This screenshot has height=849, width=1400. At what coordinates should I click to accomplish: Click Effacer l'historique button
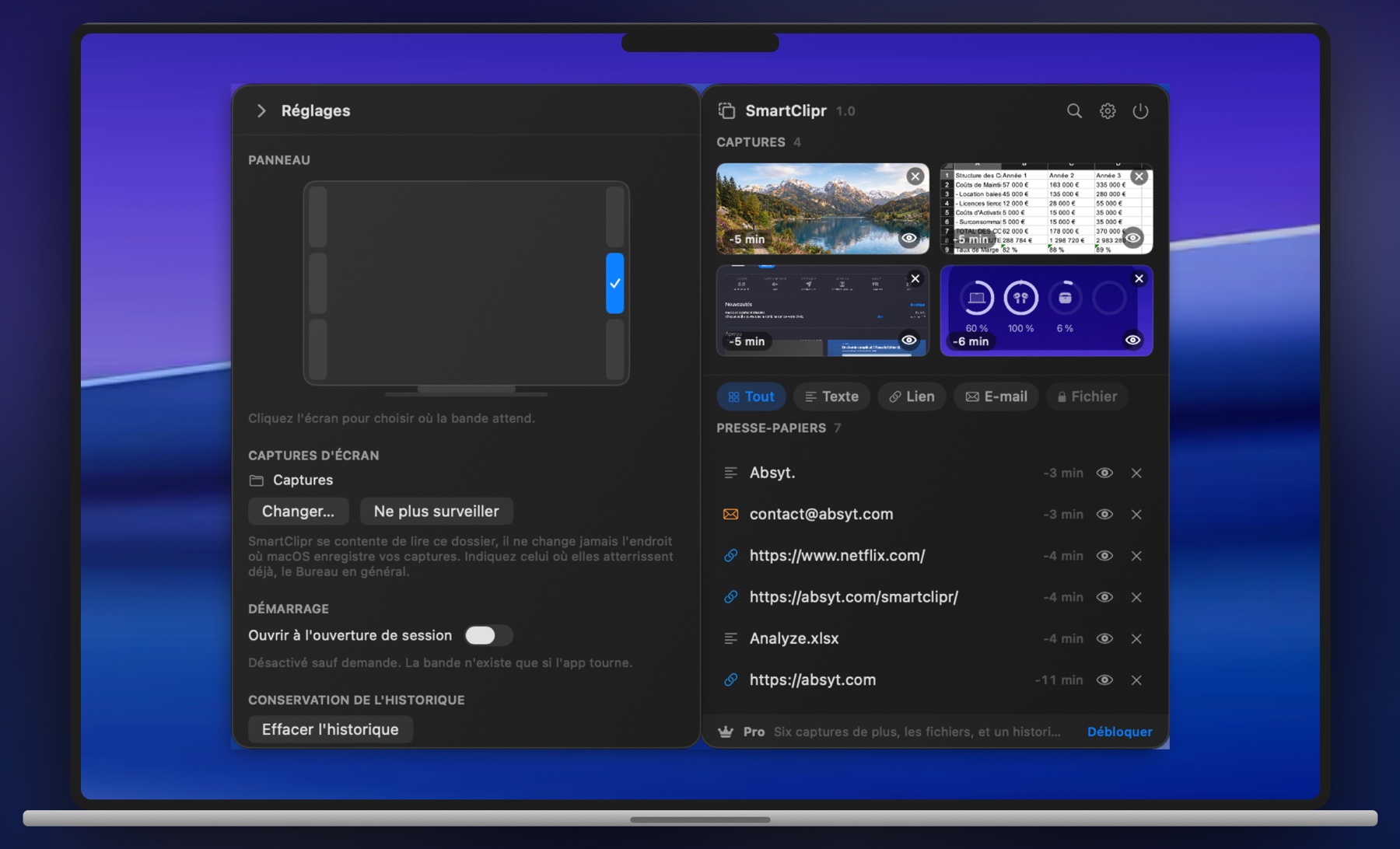(x=330, y=729)
